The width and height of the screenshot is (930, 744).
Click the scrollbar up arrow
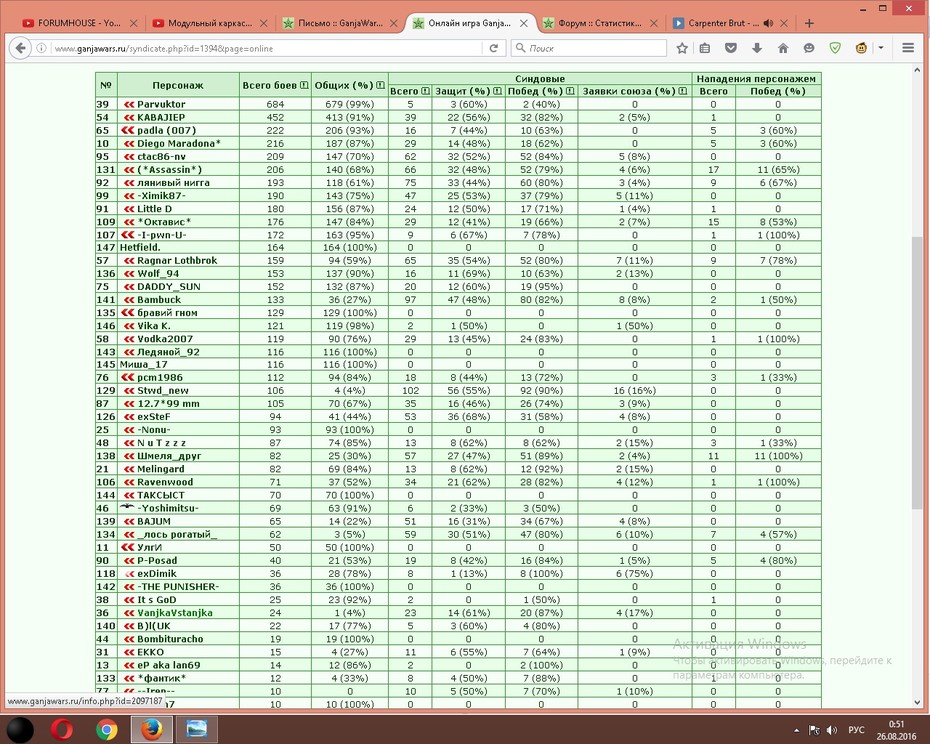pyautogui.click(x=918, y=69)
